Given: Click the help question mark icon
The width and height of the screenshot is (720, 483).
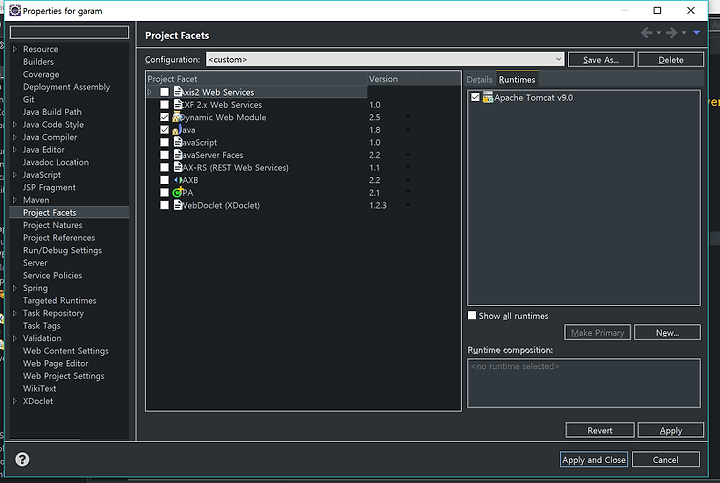Looking at the screenshot, I should 22,459.
